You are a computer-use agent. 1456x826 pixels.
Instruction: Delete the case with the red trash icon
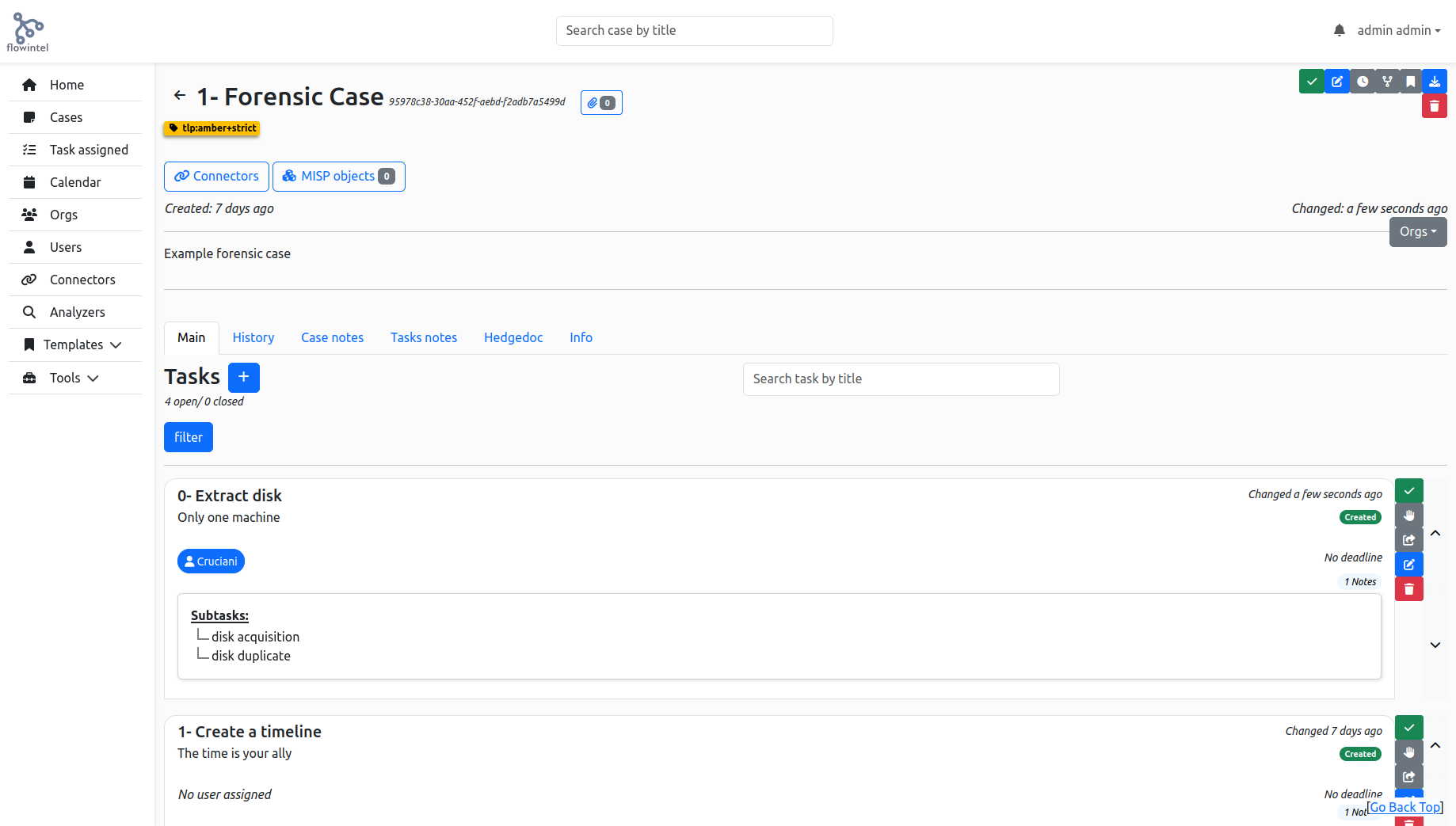(1435, 106)
